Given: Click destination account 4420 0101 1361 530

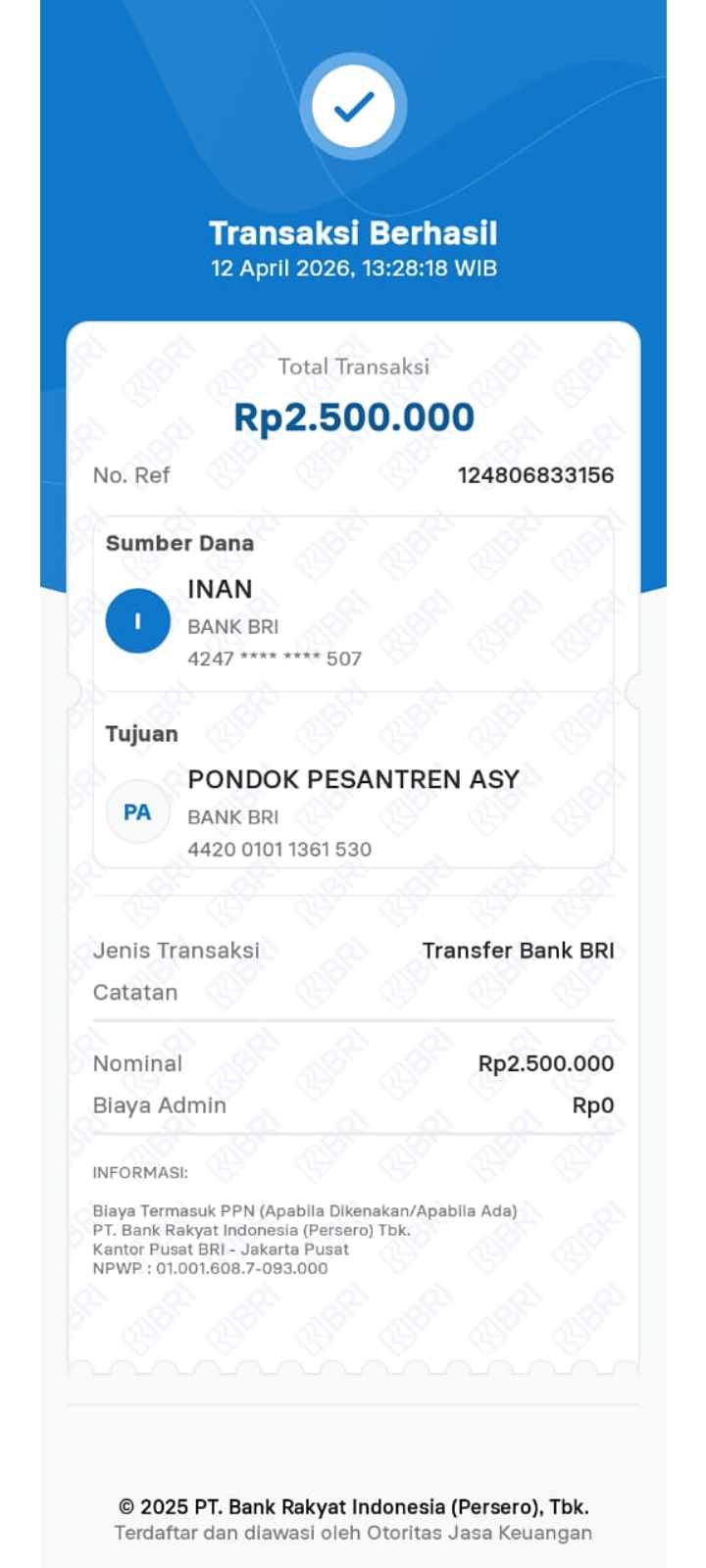Looking at the screenshot, I should 279,850.
